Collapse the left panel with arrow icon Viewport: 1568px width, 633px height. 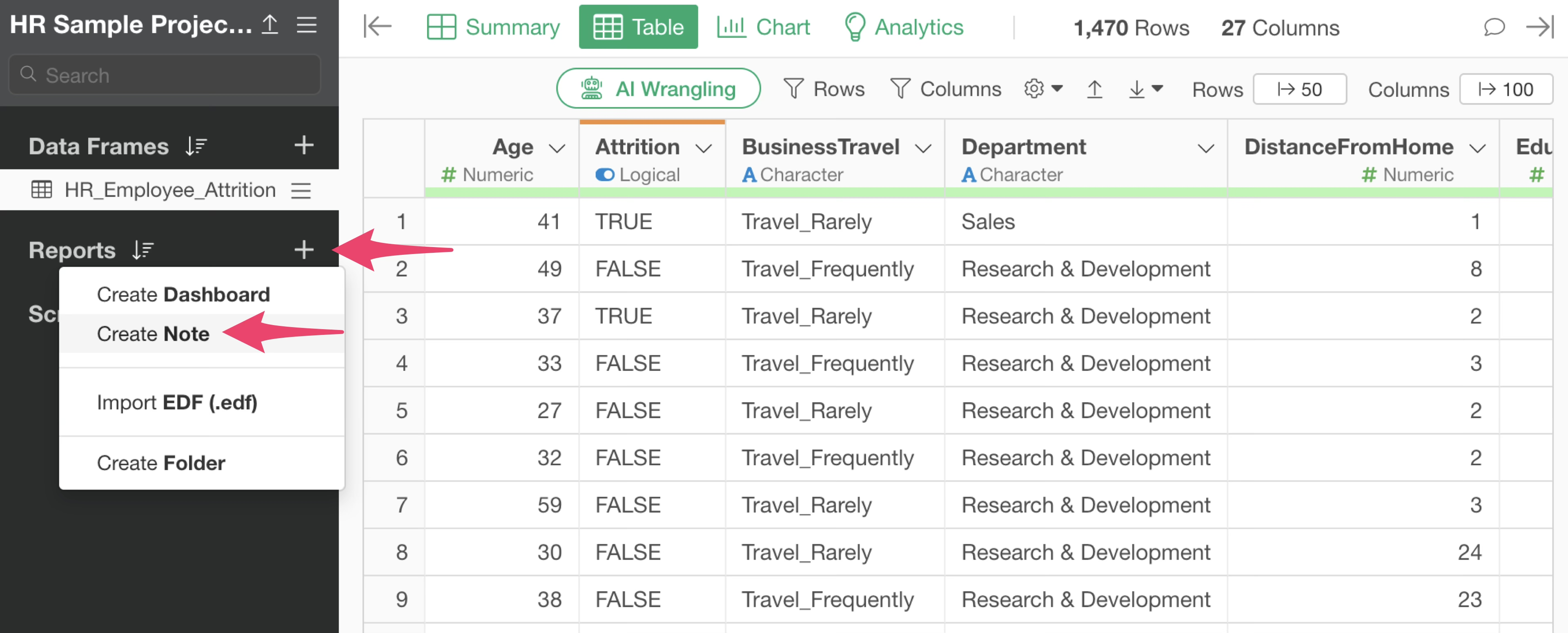377,26
